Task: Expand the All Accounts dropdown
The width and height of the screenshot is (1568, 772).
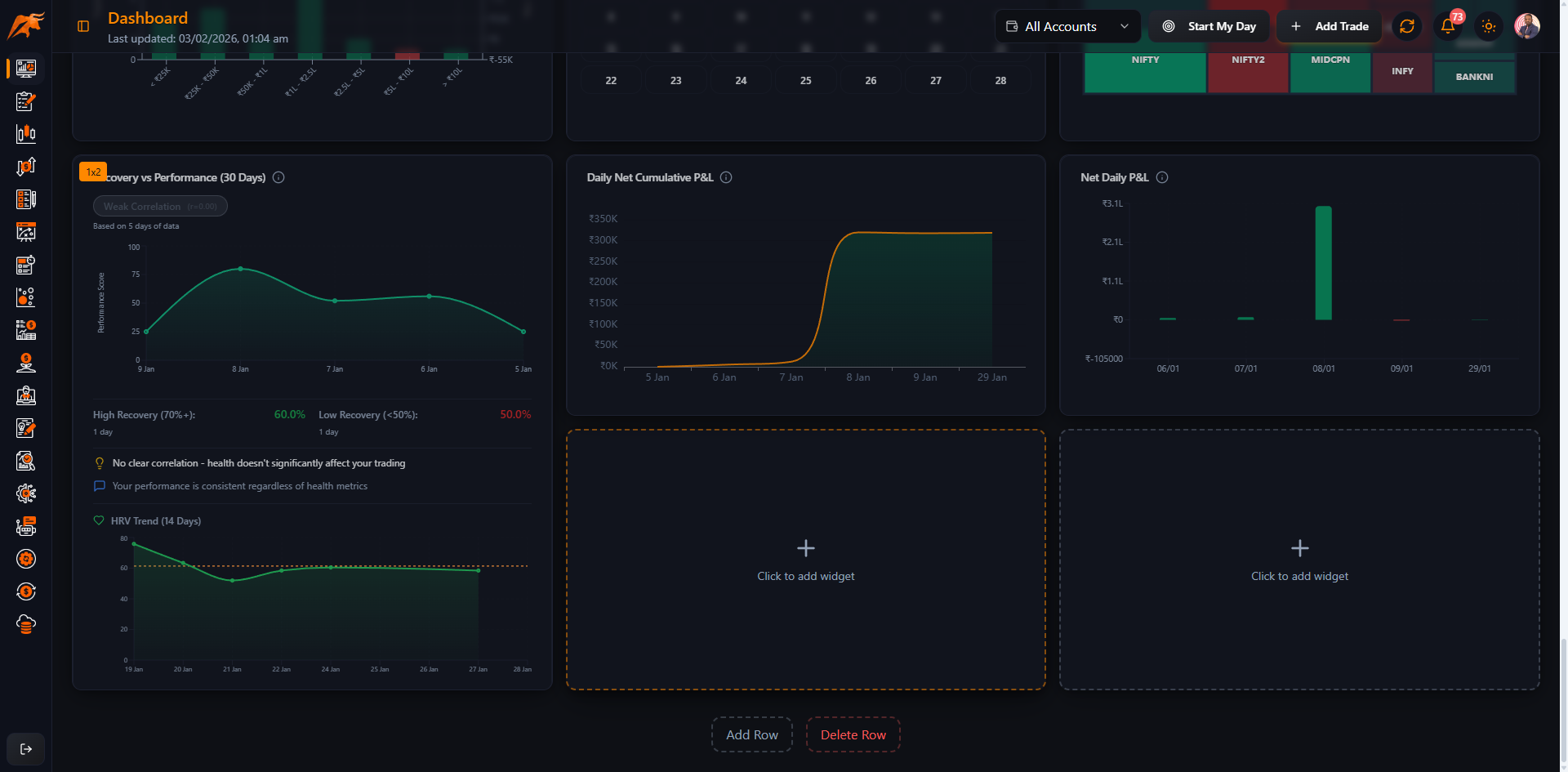Action: [1067, 26]
